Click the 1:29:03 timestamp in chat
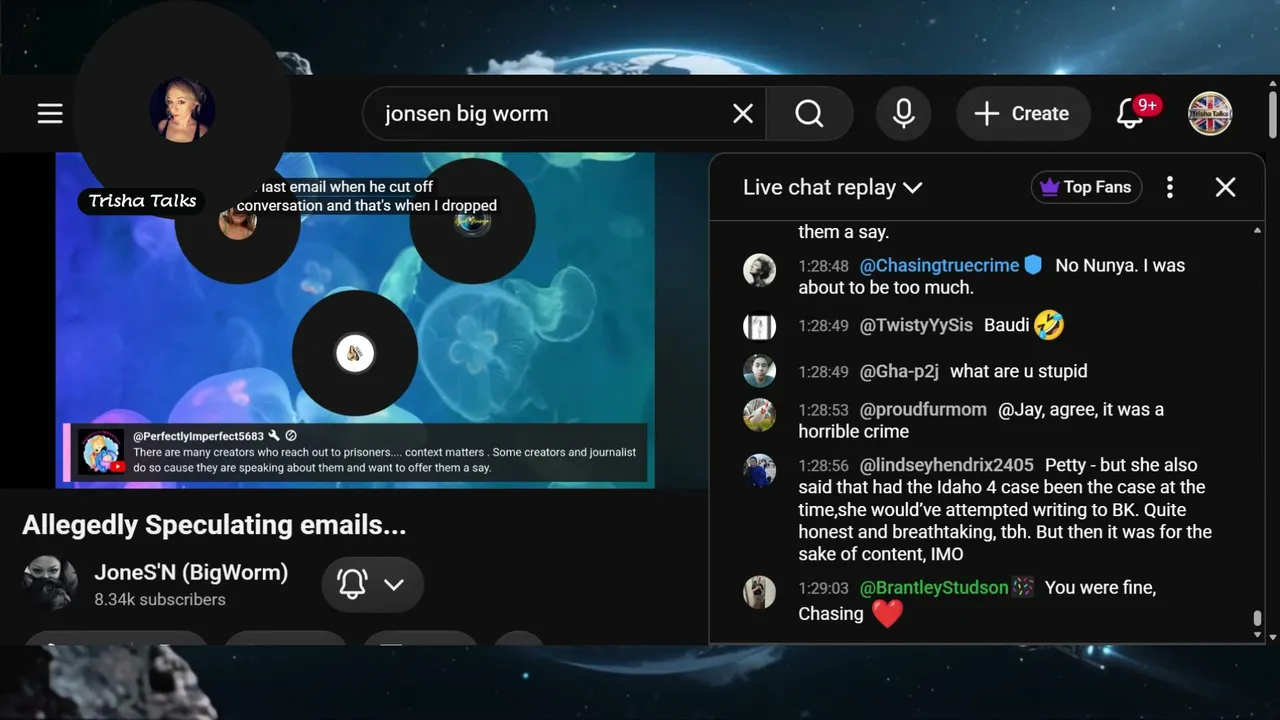 823,588
